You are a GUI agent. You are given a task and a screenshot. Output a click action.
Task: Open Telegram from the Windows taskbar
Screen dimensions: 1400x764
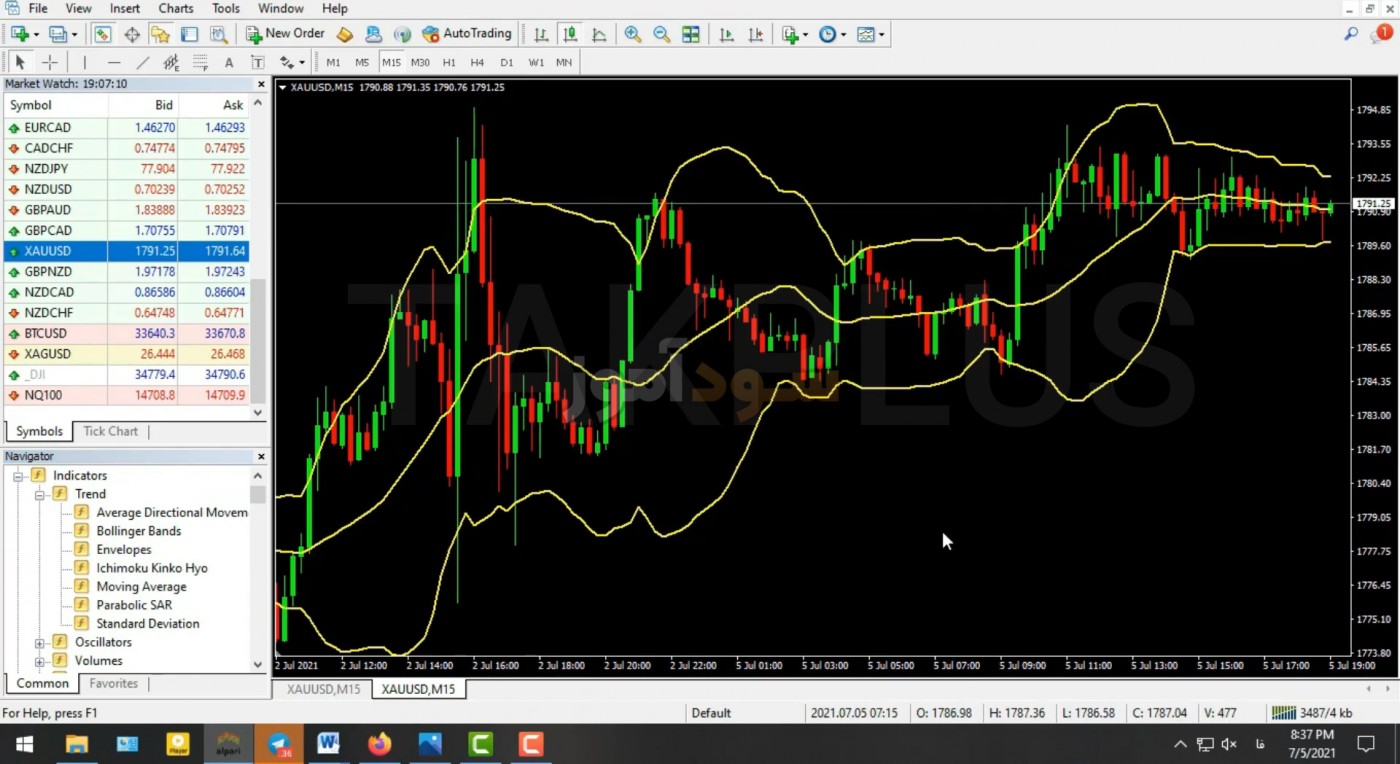279,744
